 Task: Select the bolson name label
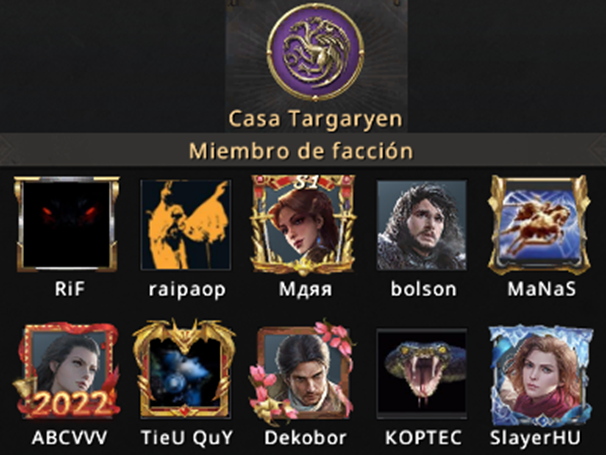[x=424, y=289]
